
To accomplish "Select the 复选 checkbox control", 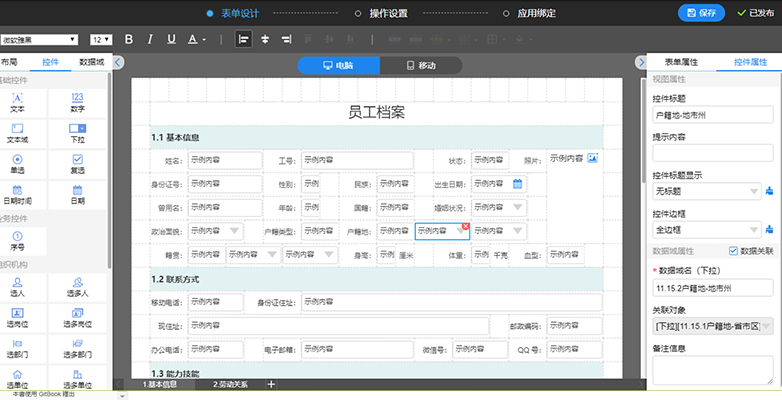I will [x=77, y=163].
